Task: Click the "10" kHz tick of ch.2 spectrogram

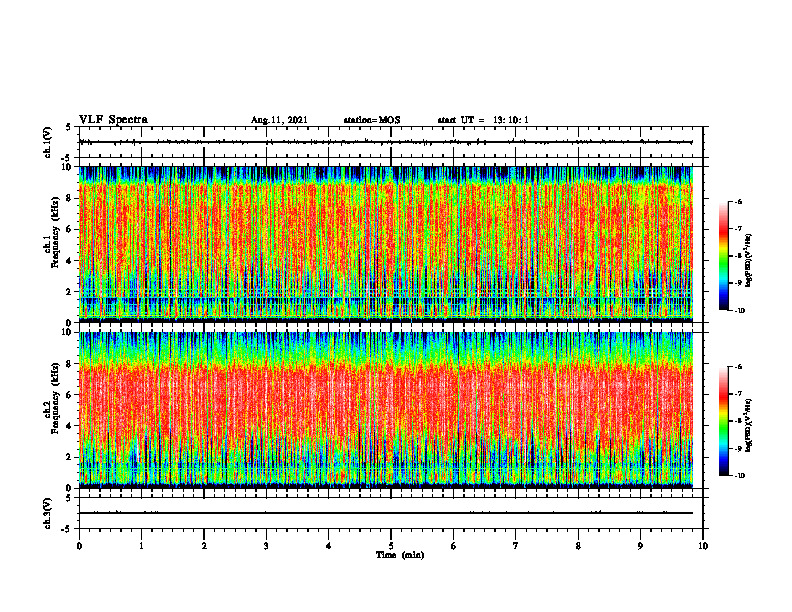Action: [x=68, y=332]
